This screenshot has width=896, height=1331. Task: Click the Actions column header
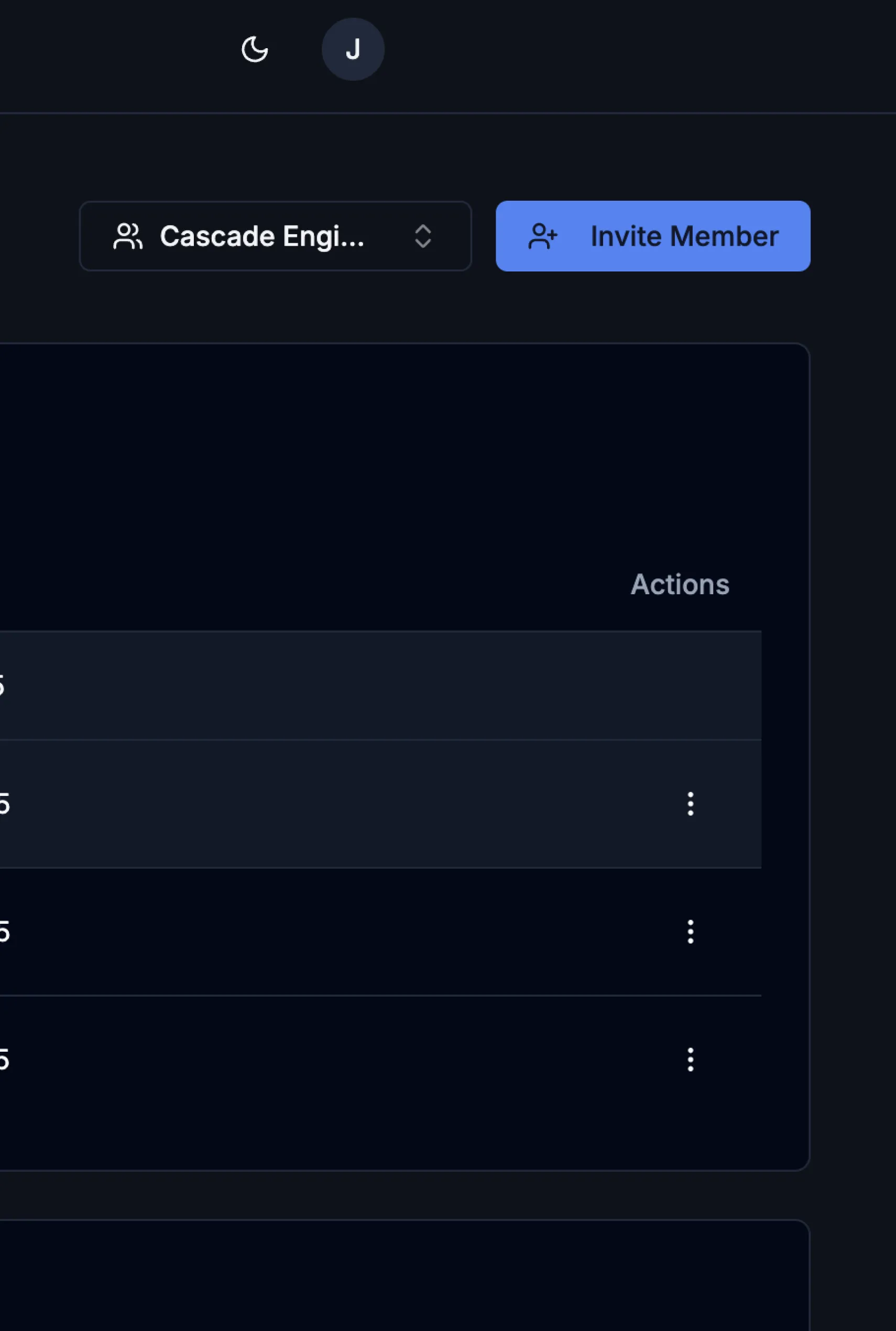pyautogui.click(x=680, y=584)
